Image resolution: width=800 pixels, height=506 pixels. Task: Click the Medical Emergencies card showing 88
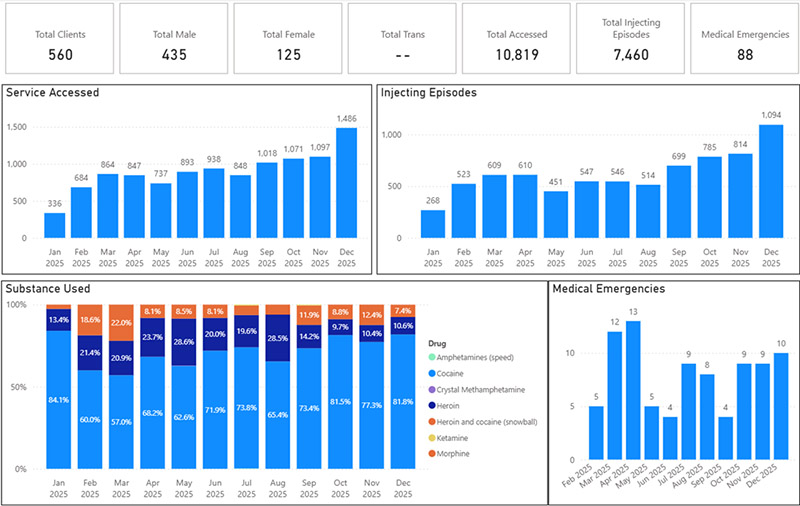[744, 39]
